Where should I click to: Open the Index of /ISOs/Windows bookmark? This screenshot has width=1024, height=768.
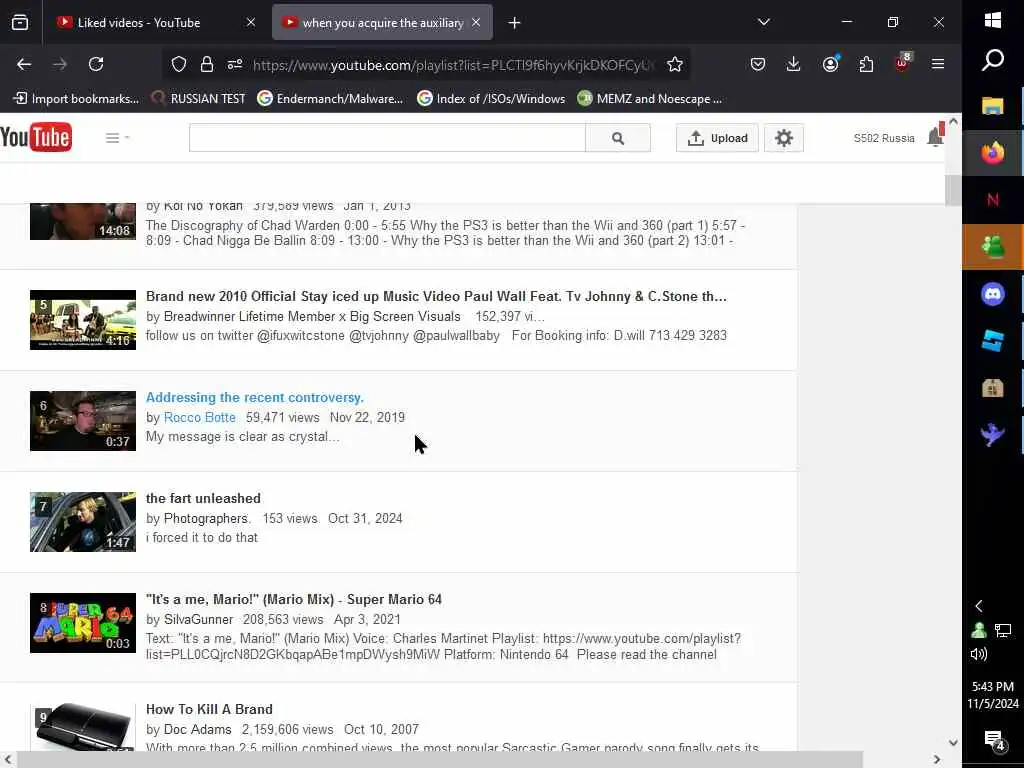pyautogui.click(x=491, y=99)
